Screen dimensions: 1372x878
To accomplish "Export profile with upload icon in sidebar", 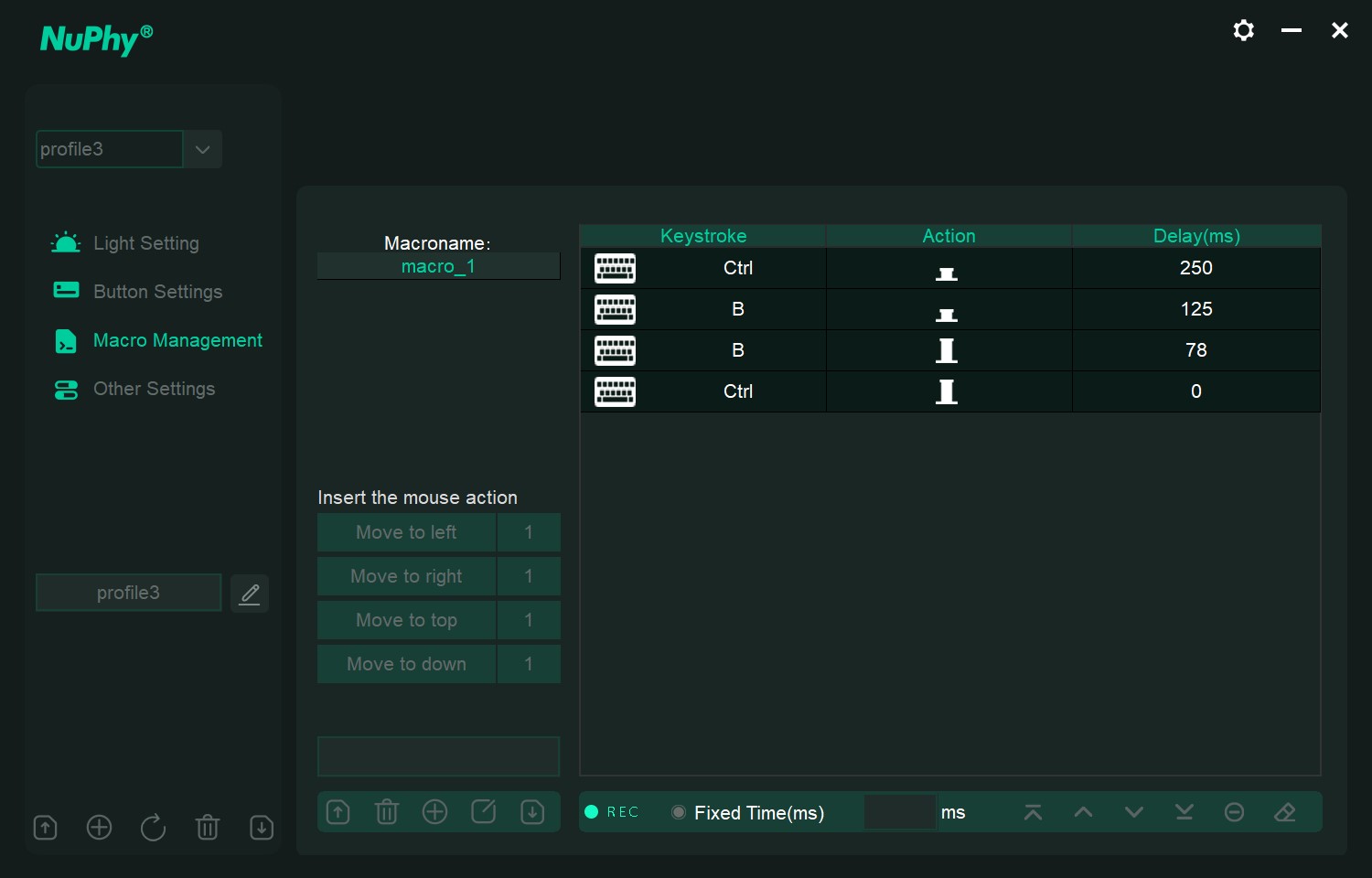I will coord(46,828).
